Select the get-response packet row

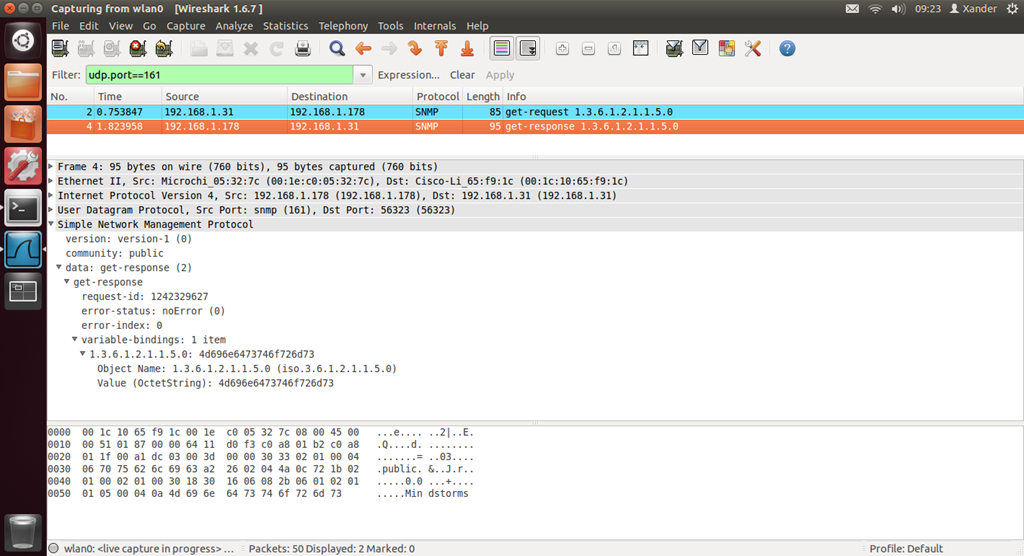point(535,127)
